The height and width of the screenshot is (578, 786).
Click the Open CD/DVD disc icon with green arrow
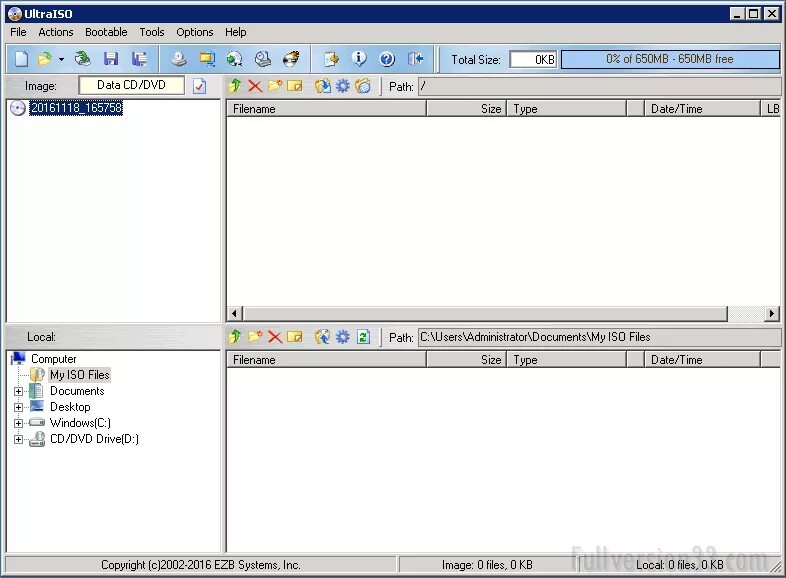pyautogui.click(x=83, y=59)
